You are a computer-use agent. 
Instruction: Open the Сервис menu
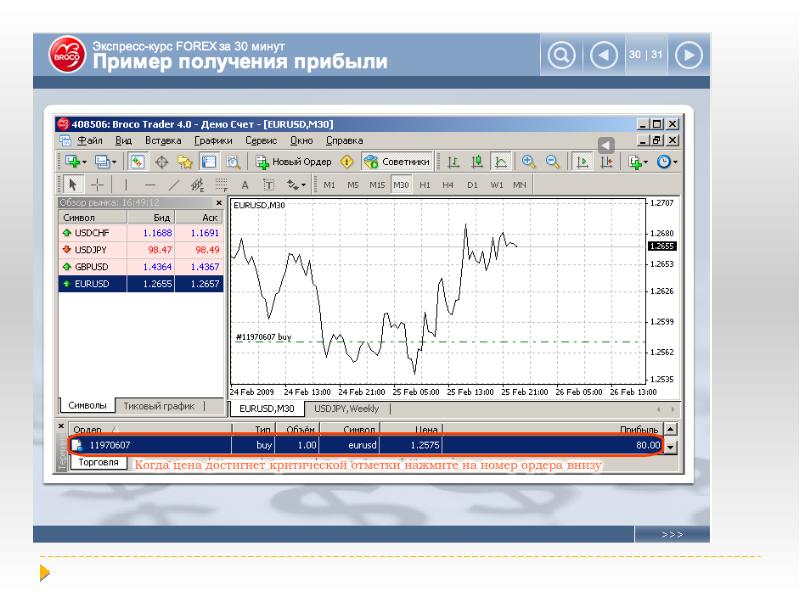coord(261,140)
